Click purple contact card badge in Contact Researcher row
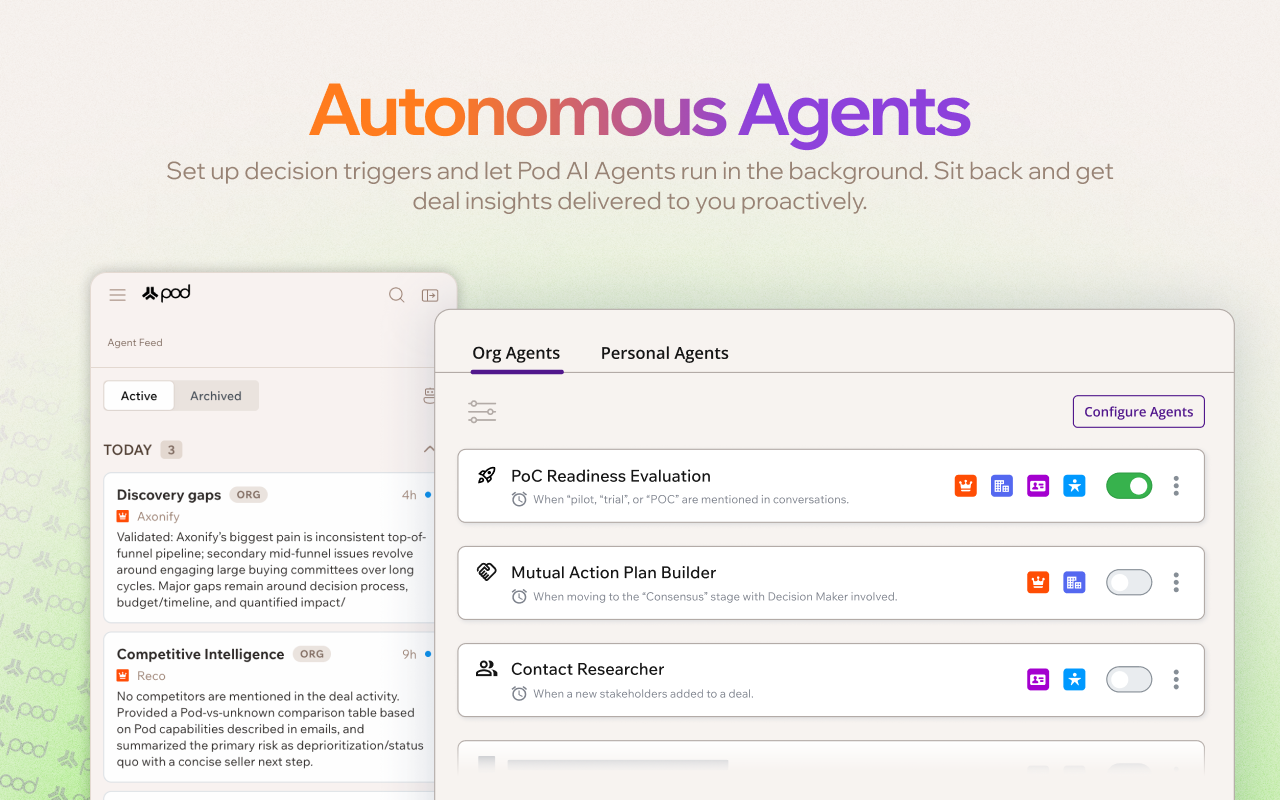 point(1038,679)
